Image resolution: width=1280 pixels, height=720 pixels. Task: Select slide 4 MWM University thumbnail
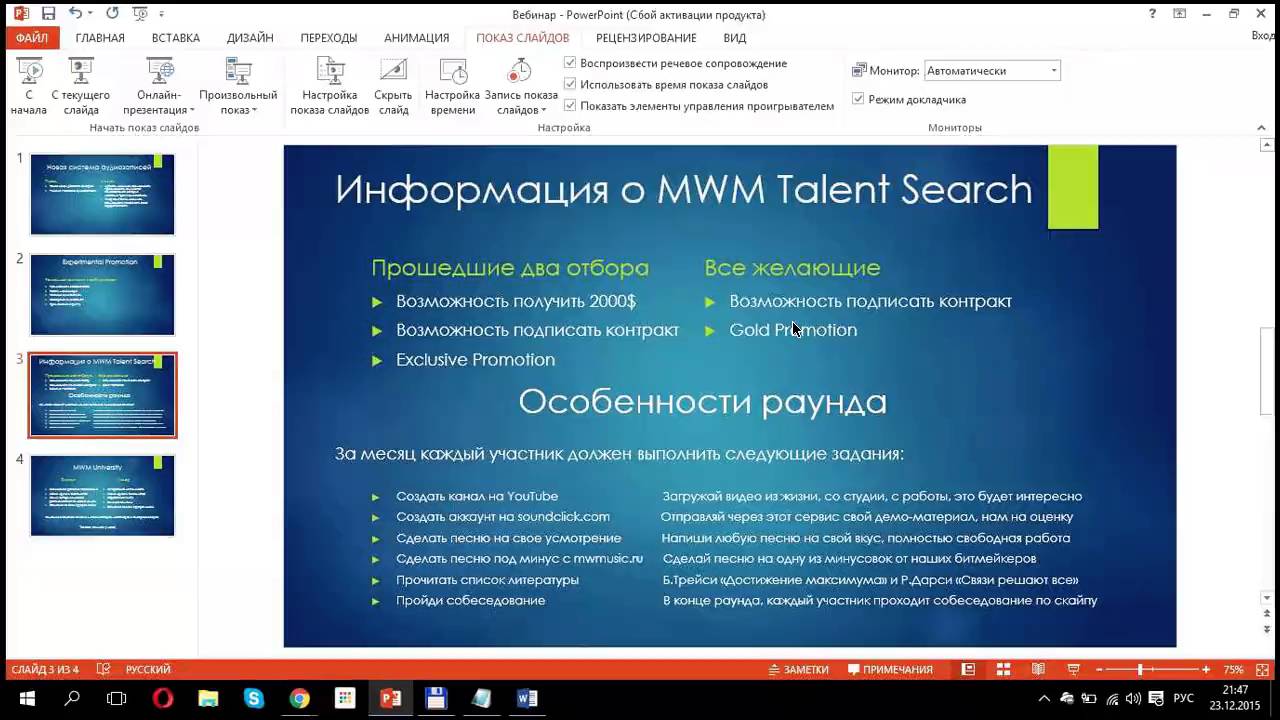point(102,496)
